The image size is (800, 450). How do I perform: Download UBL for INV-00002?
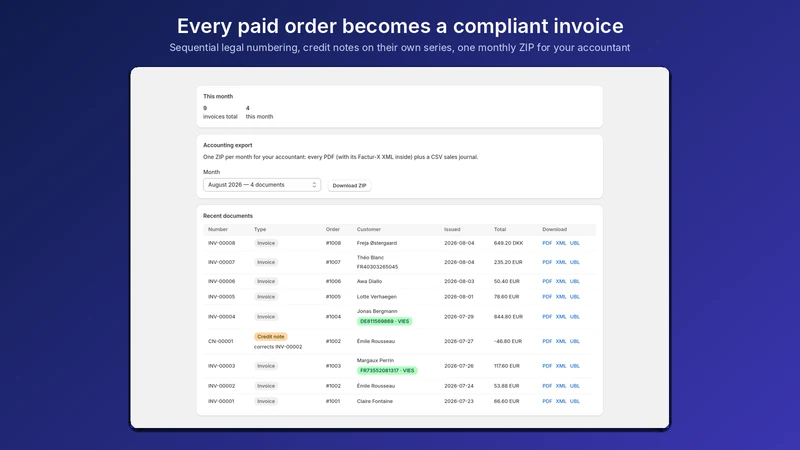574,386
